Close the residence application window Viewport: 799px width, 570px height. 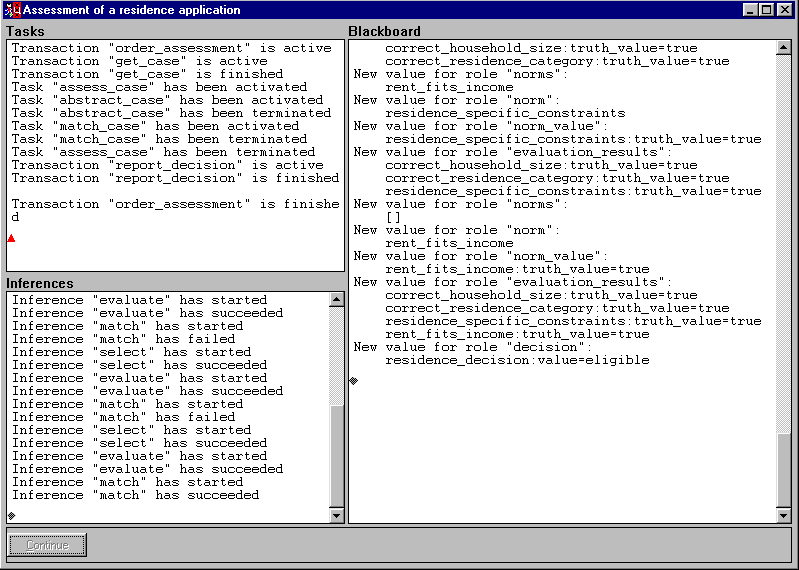(785, 10)
